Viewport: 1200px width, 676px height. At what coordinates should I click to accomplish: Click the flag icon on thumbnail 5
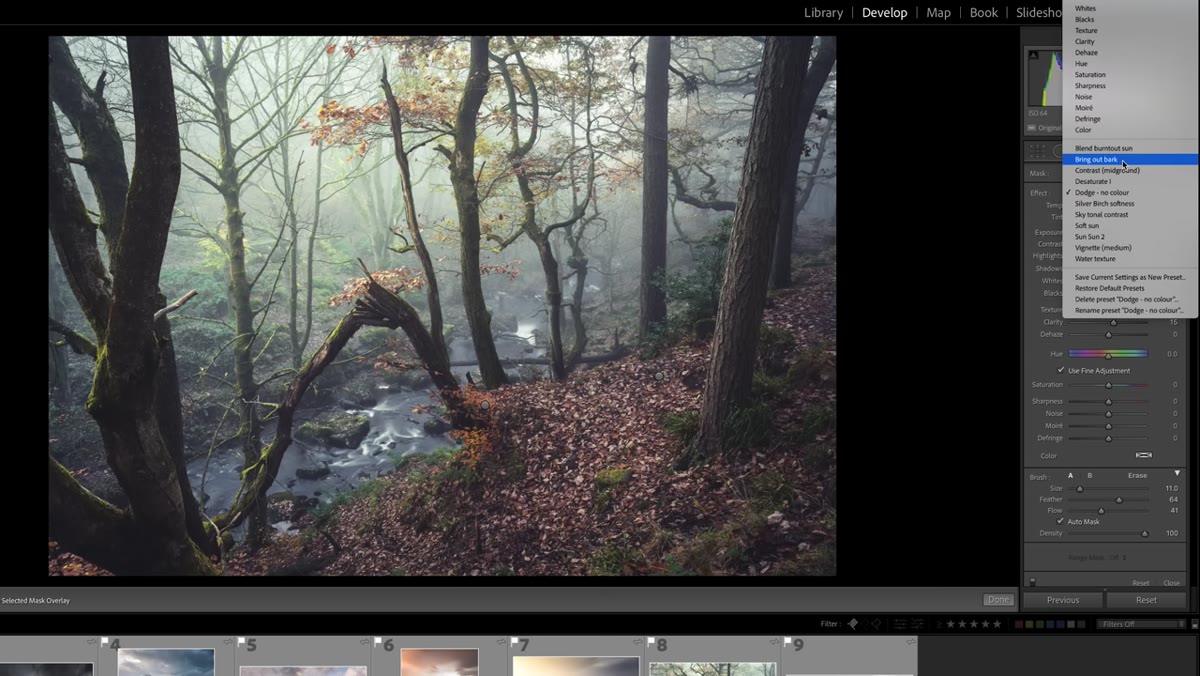tap(241, 641)
